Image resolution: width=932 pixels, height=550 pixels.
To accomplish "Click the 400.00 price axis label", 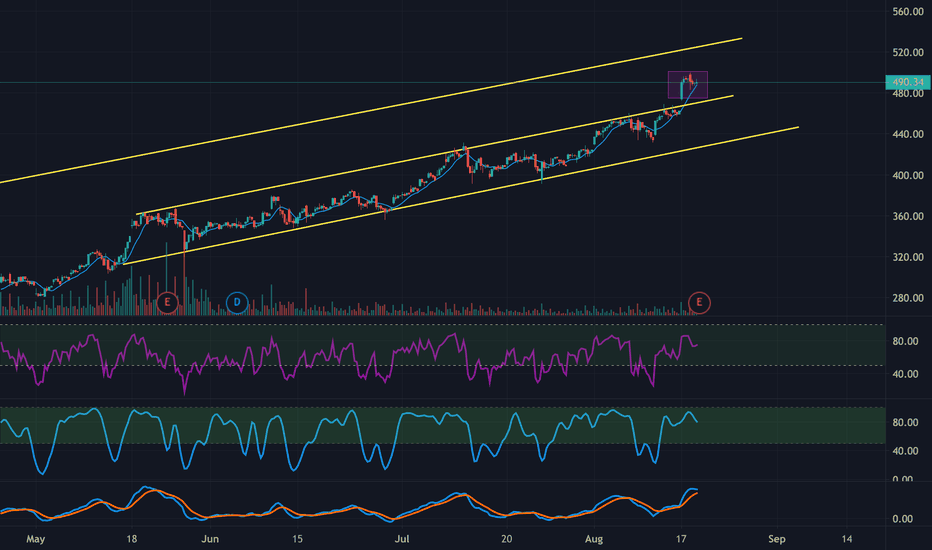I will pos(908,175).
